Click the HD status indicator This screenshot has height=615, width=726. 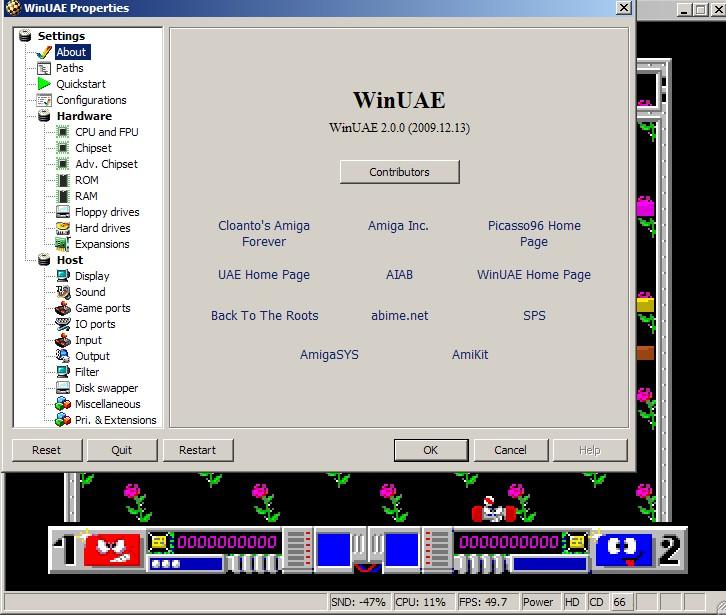tap(573, 602)
